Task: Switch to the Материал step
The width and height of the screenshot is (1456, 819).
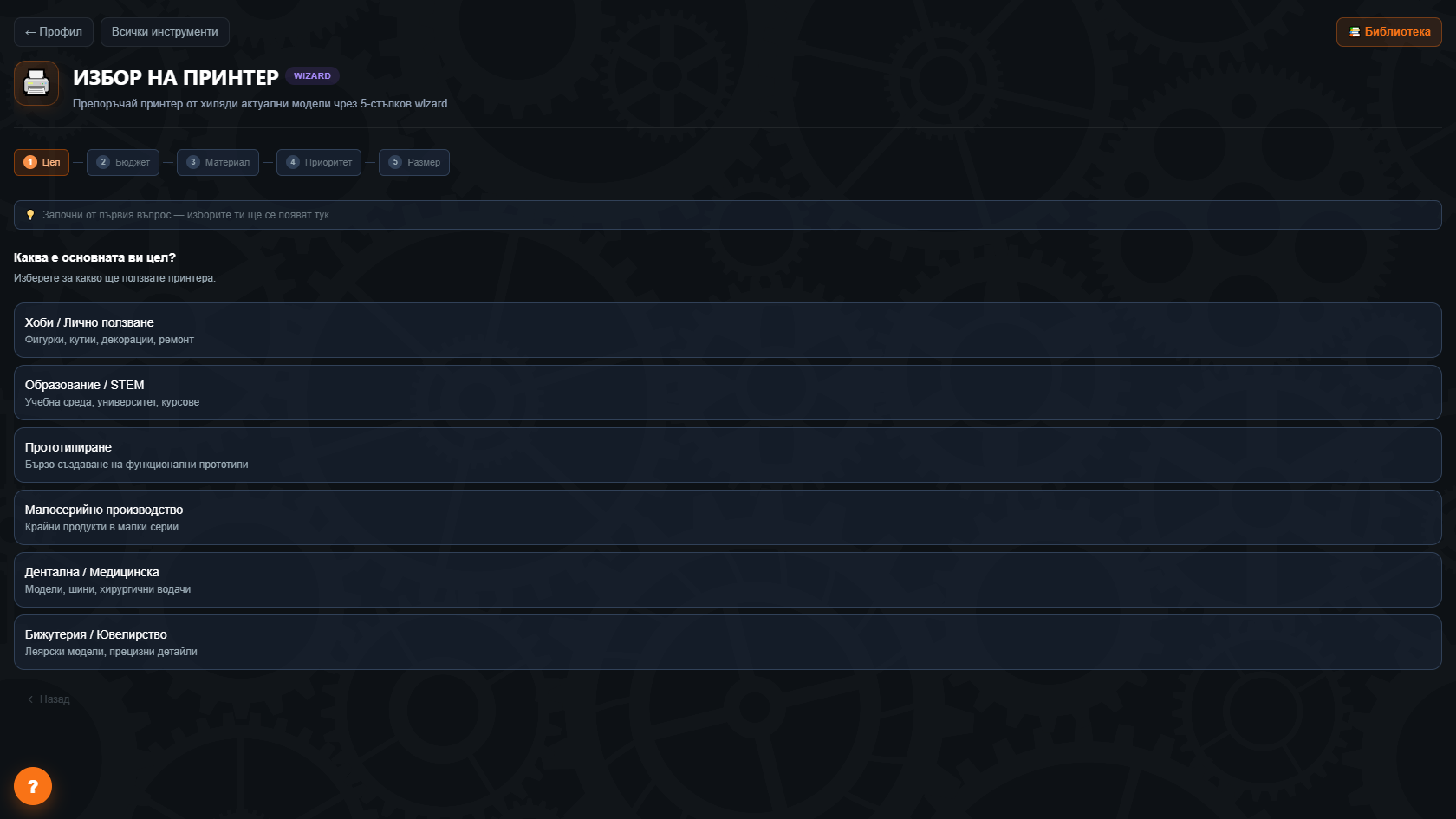Action: click(x=218, y=162)
